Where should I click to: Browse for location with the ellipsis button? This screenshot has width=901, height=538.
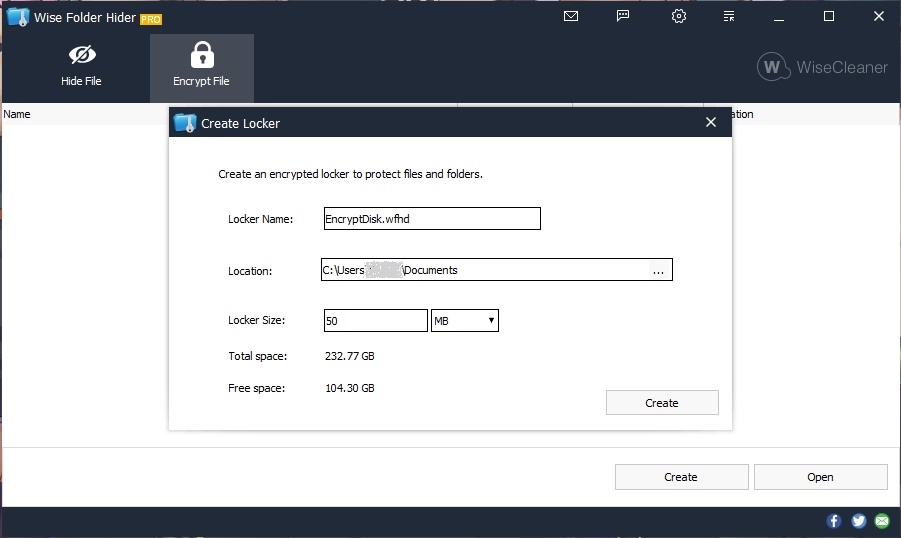tap(659, 271)
